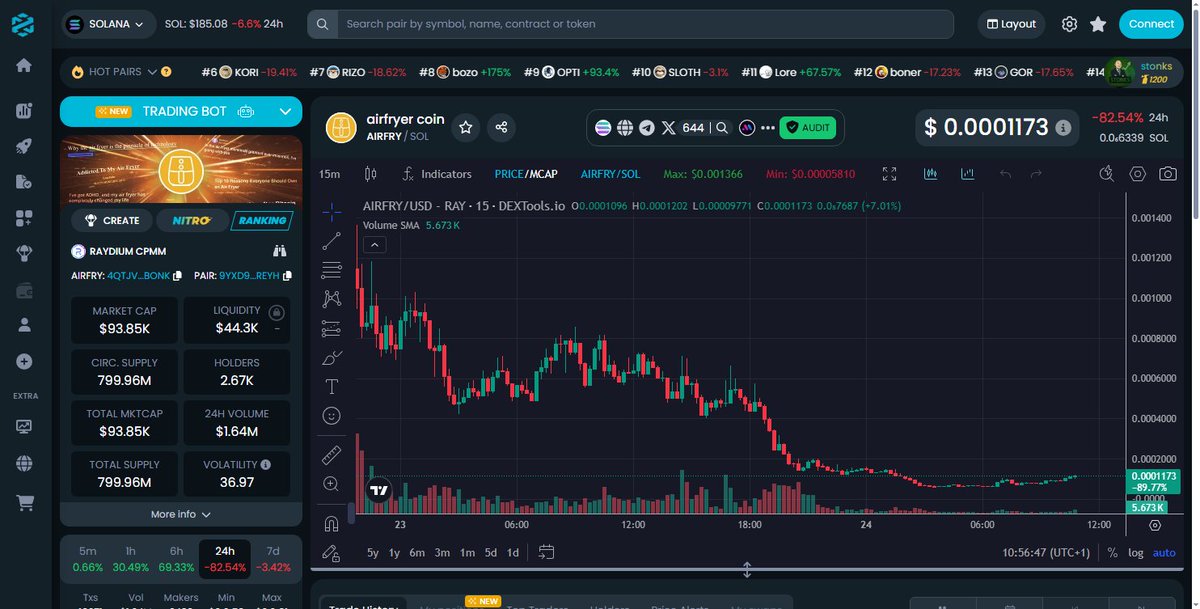
Task: Open the token website globe icon
Action: click(625, 128)
